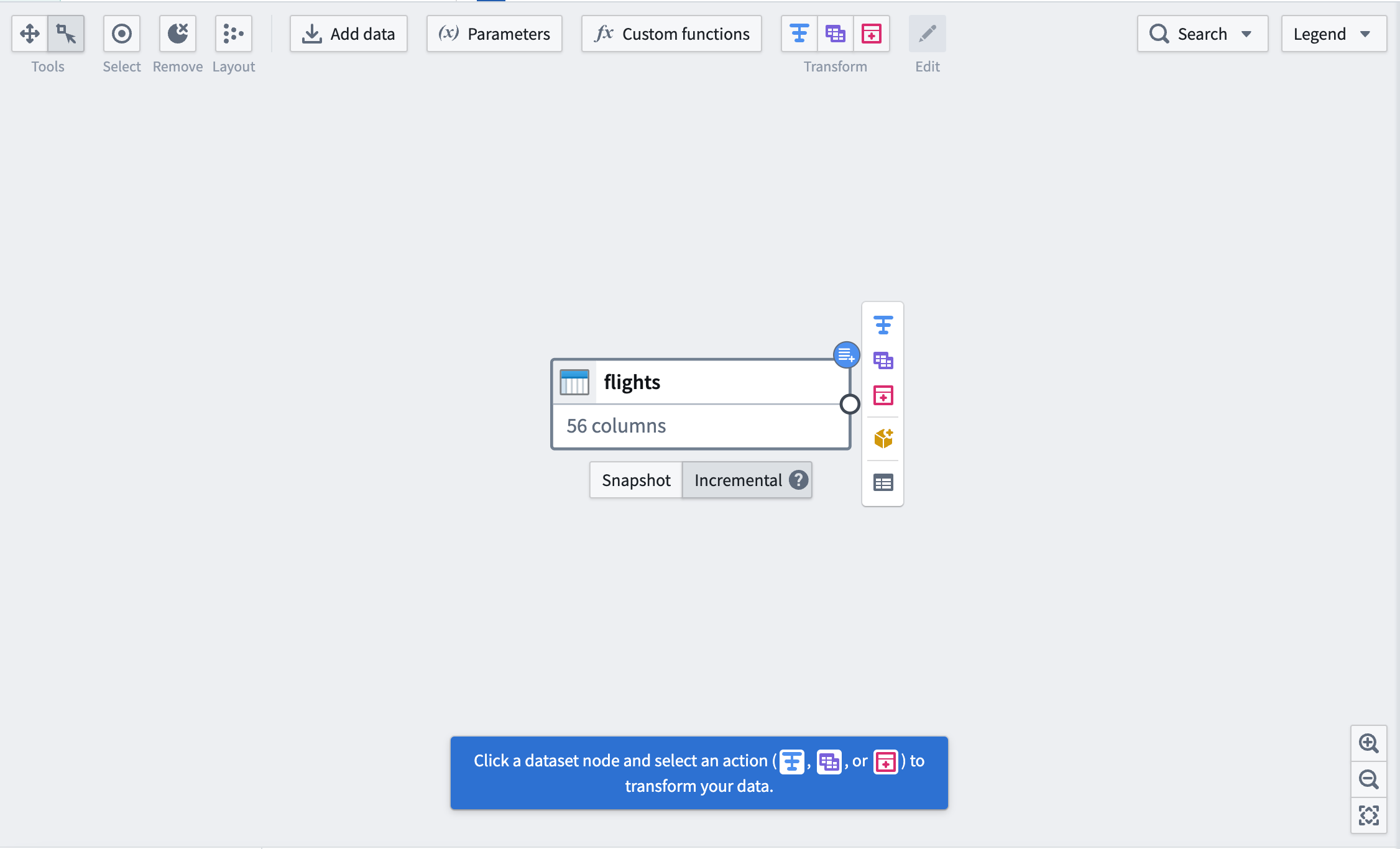Click the Add data button
This screenshot has height=849, width=1400.
[x=349, y=33]
